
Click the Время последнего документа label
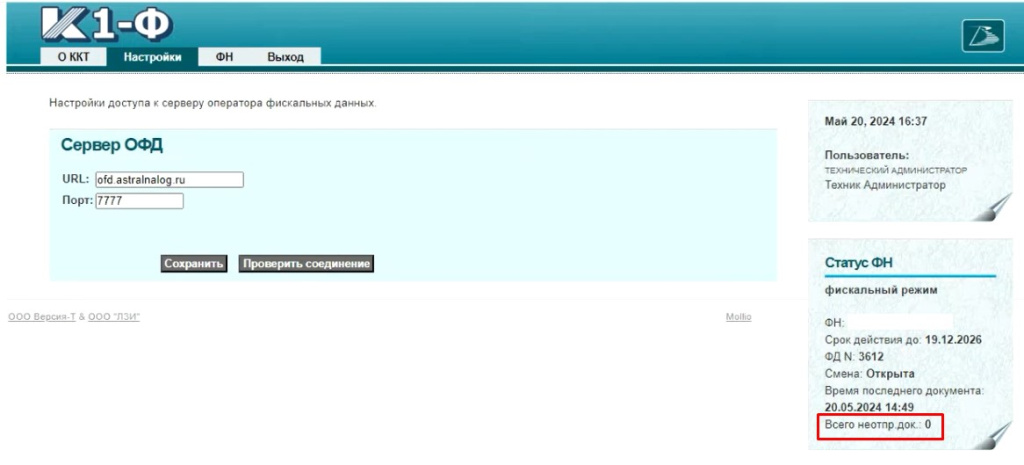904,391
